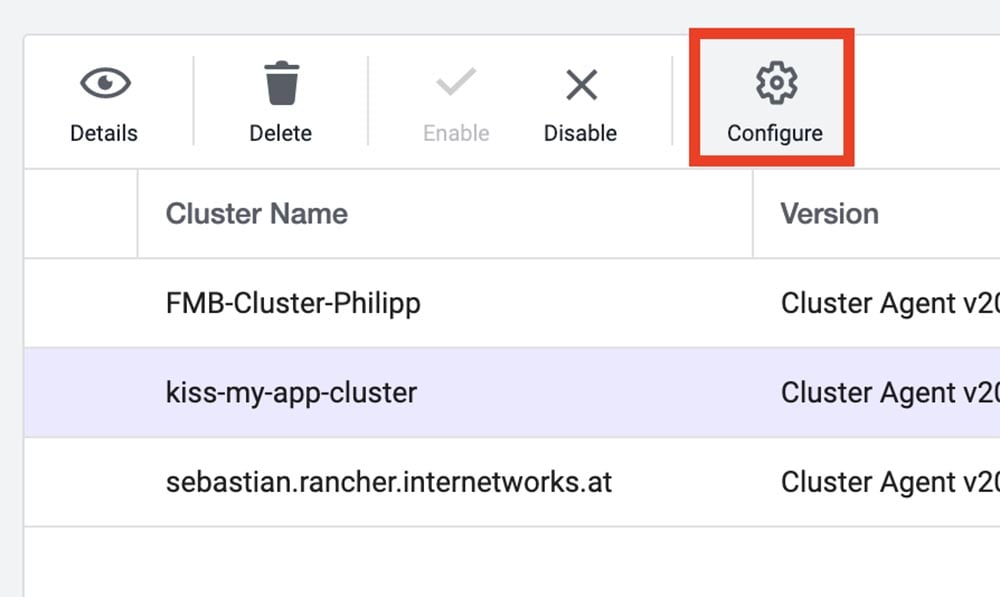Sort by the Version column header

point(829,213)
